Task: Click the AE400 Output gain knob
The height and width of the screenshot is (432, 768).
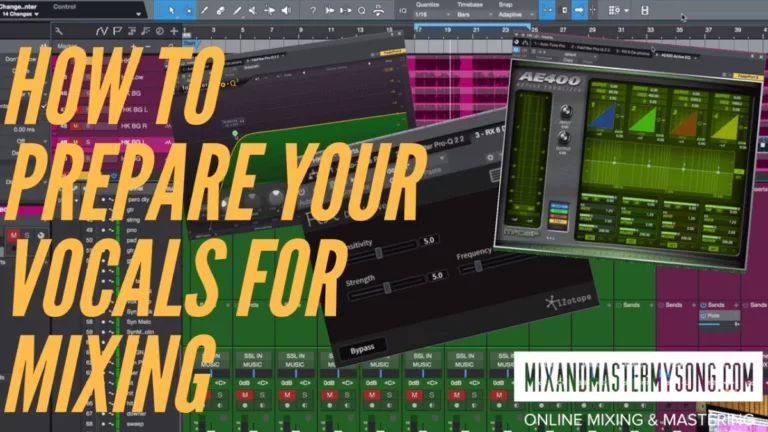Action: coord(563,138)
